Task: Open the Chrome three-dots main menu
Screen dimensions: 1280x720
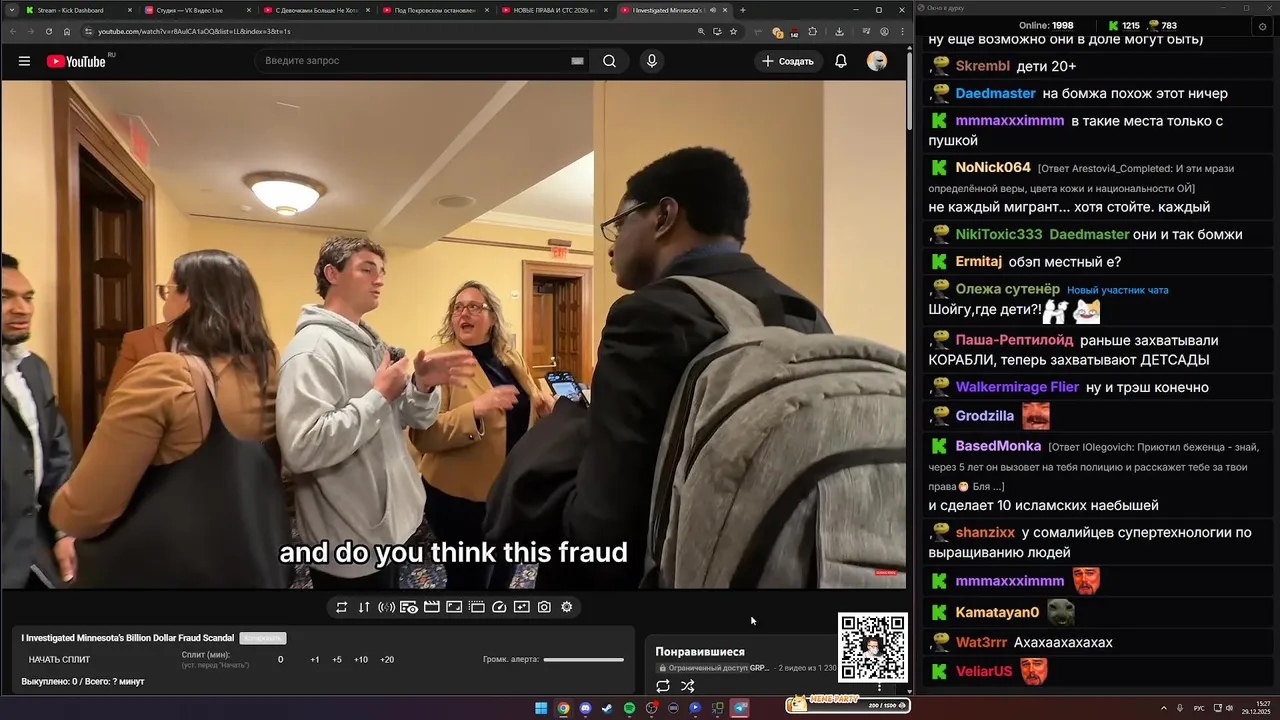Action: coord(900,31)
